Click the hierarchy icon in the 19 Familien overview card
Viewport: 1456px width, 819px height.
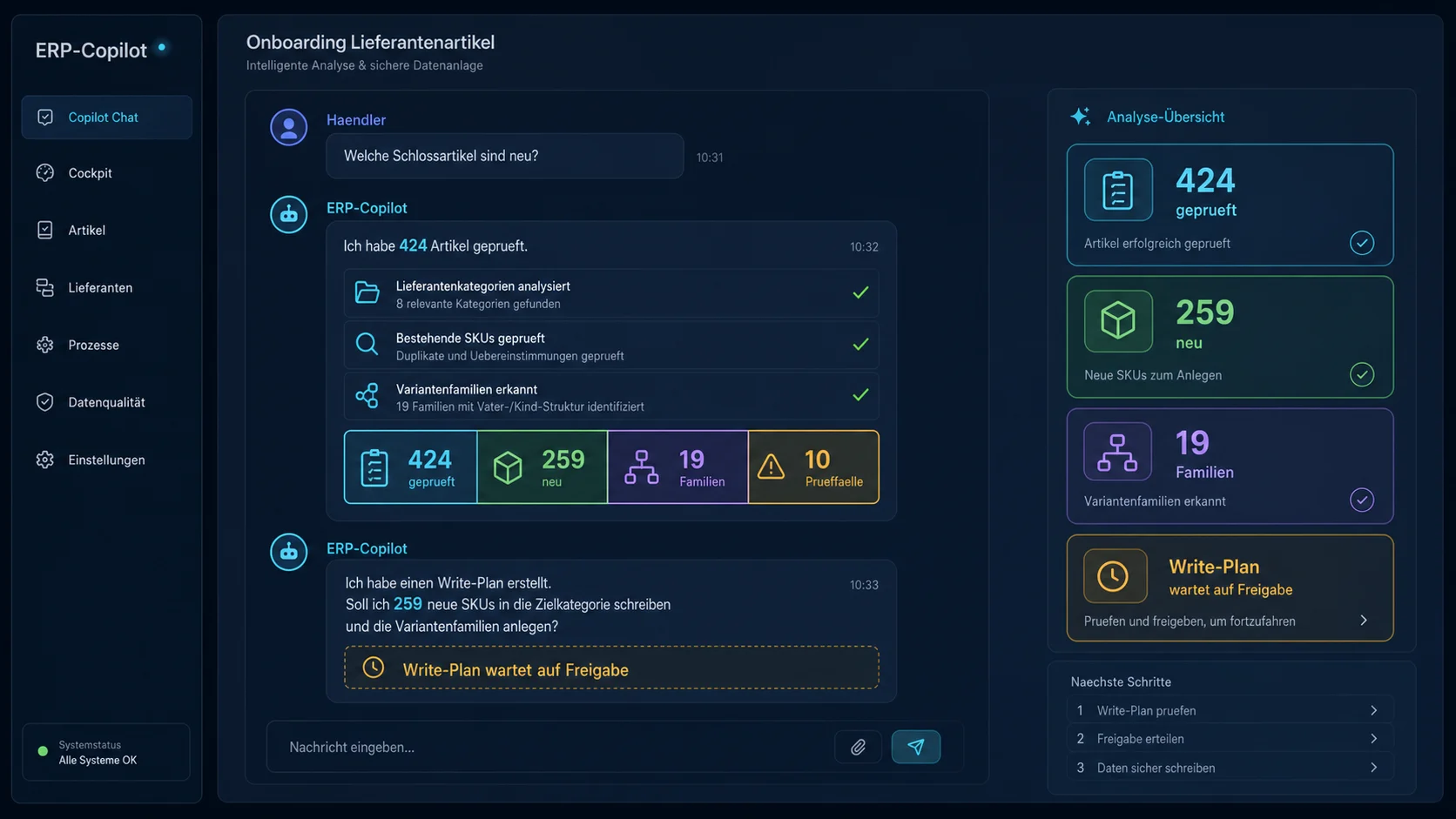1117,453
